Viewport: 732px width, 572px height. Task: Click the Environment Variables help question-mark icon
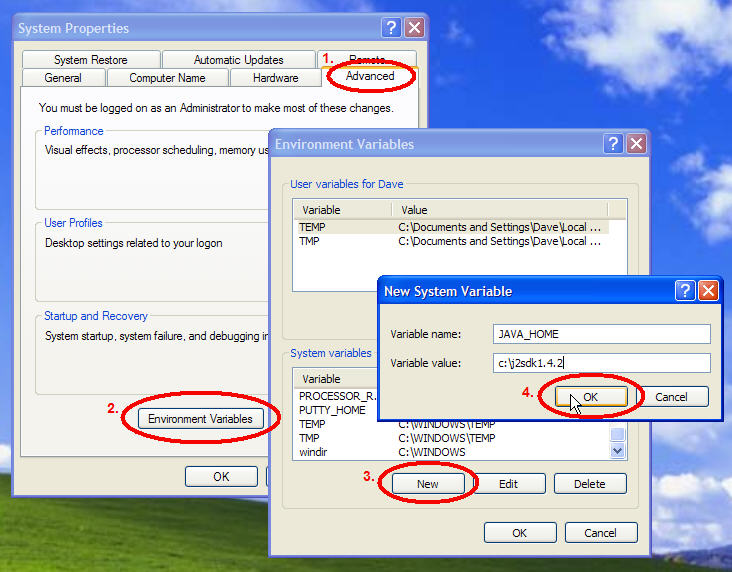[613, 143]
